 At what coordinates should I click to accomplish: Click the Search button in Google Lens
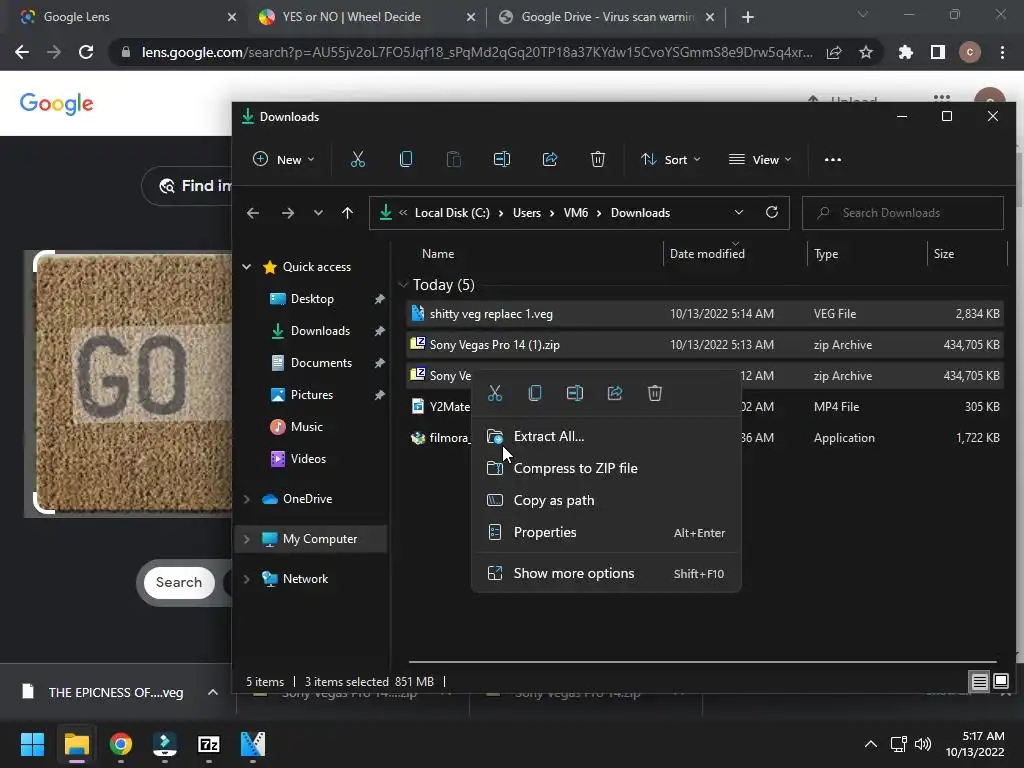click(x=179, y=583)
